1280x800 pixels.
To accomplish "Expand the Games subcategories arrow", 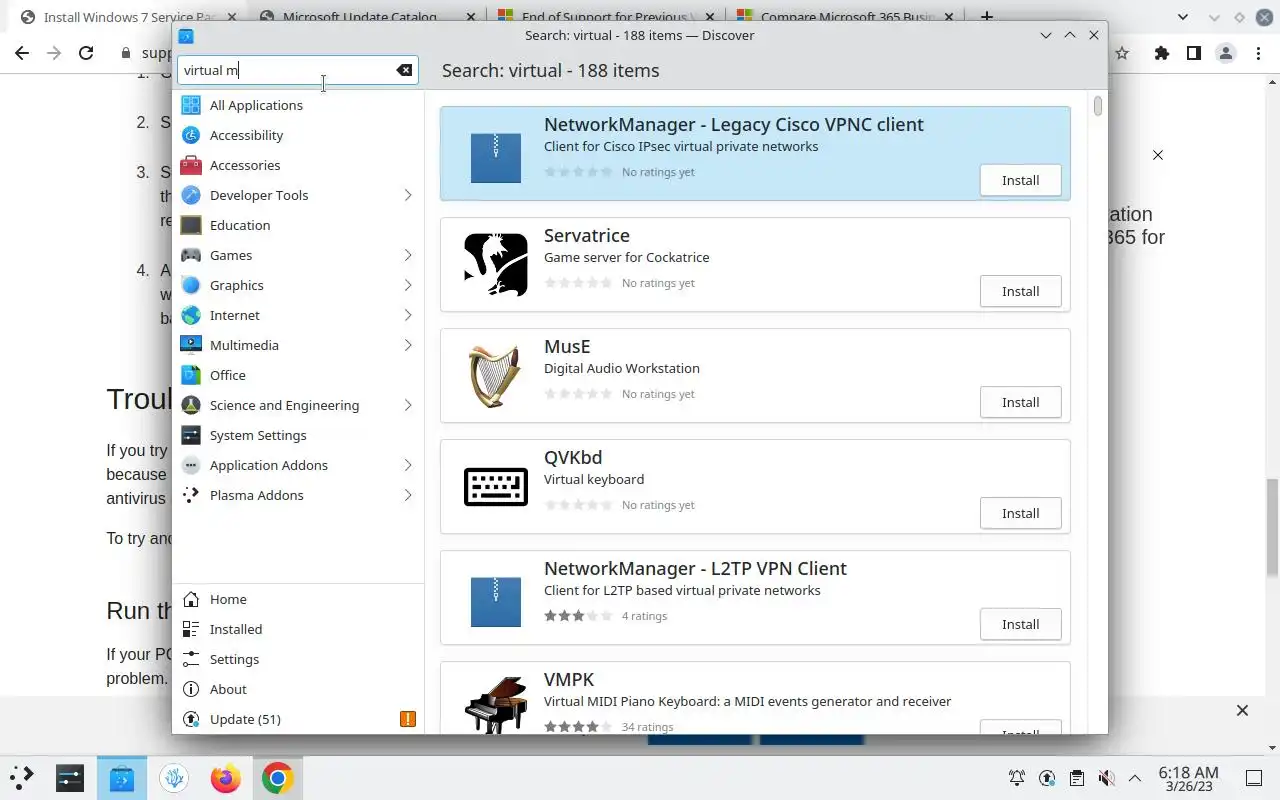I will (408, 255).
